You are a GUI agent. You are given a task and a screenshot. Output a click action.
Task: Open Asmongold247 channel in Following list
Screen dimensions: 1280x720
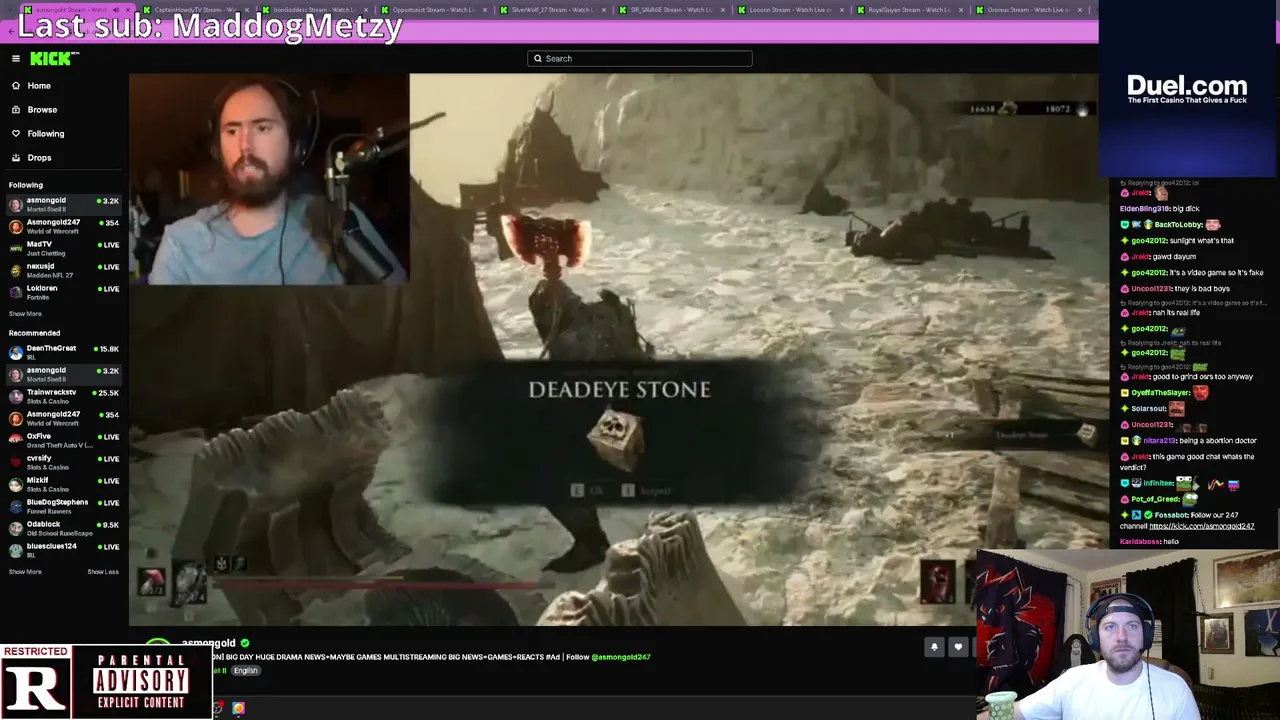[64, 227]
